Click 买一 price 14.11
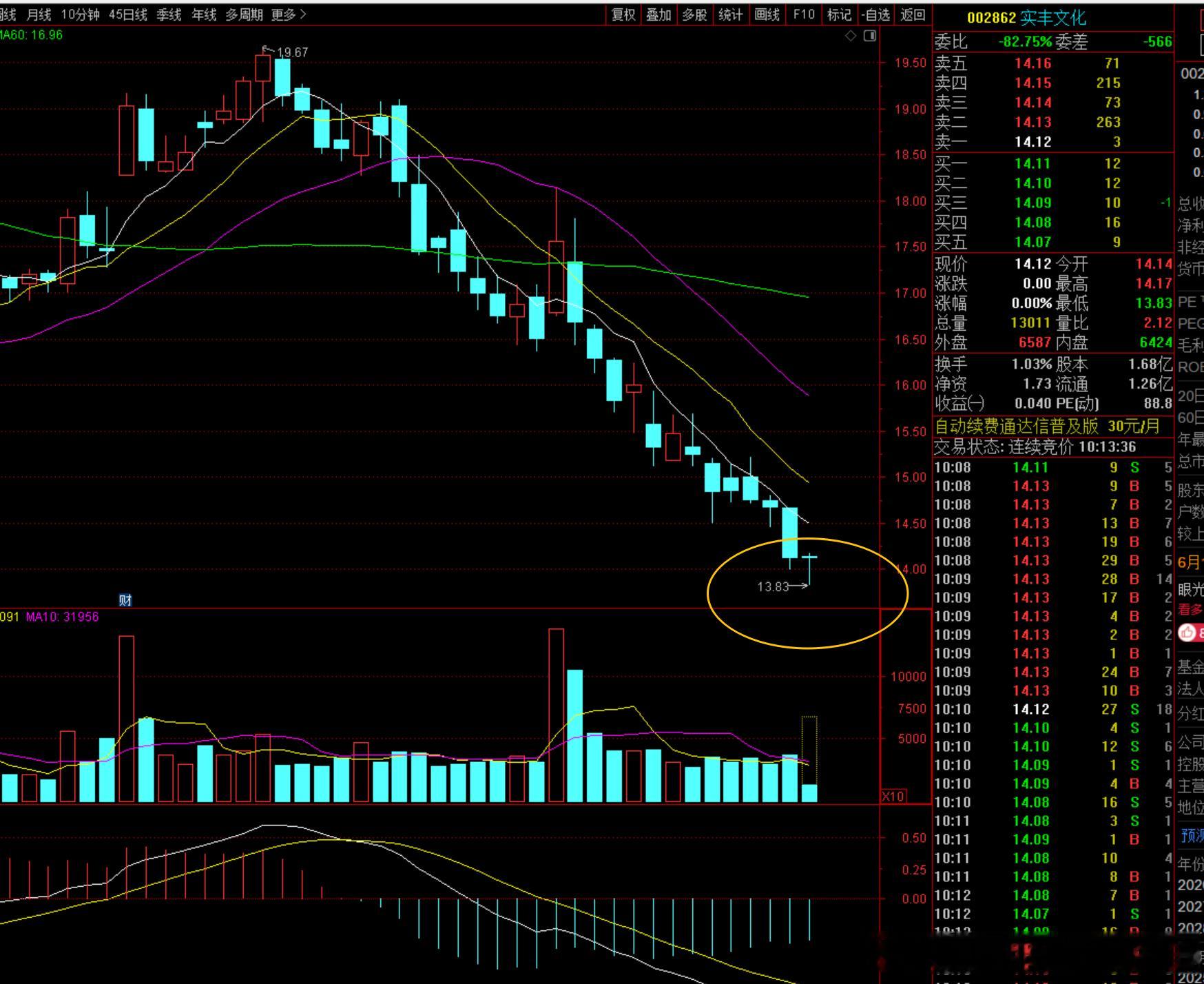Image resolution: width=1204 pixels, height=984 pixels. pos(1032,164)
